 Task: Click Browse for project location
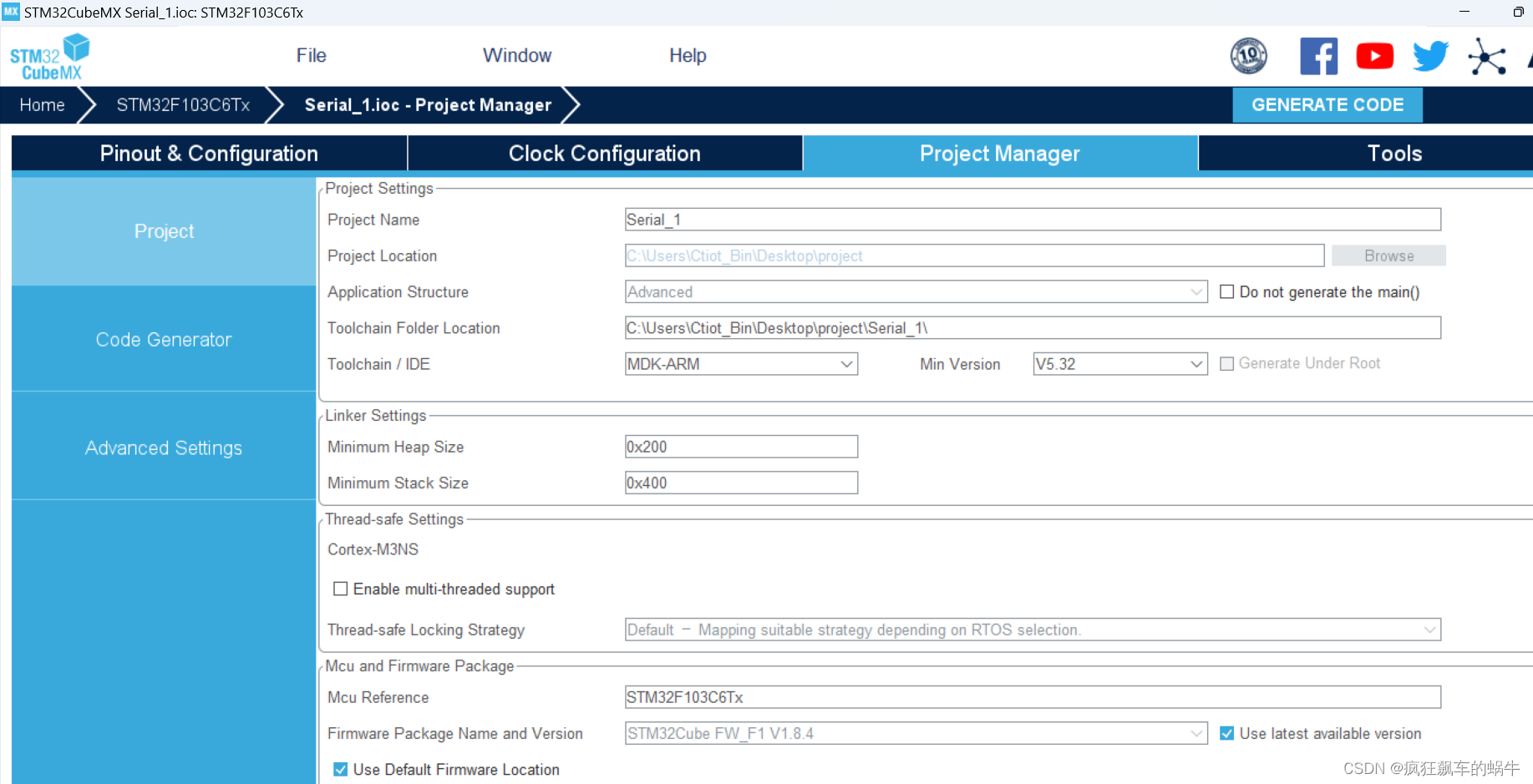[x=1388, y=255]
